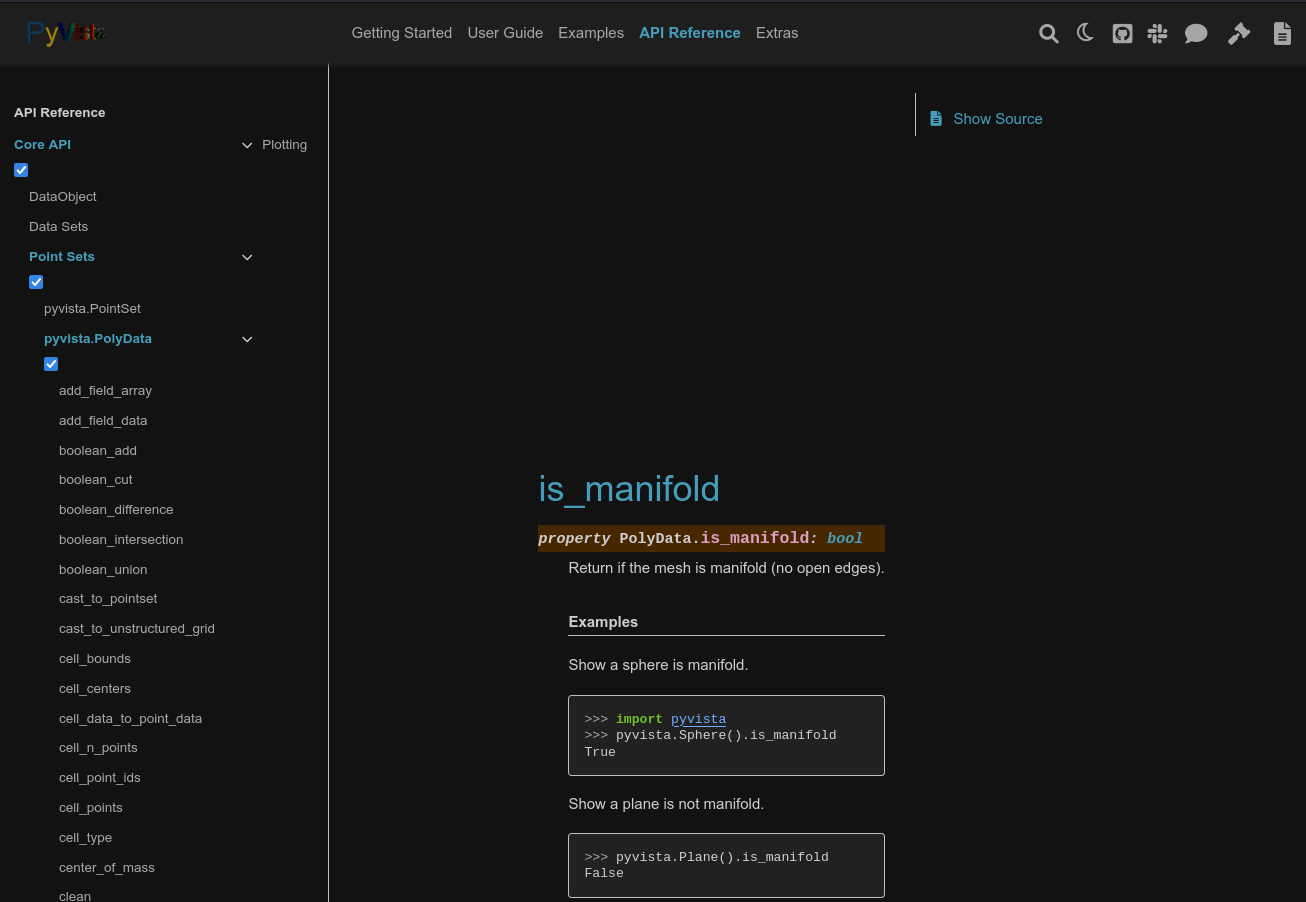Toggle dark mode with the moon icon
Screen dimensions: 1306x902
point(1085,33)
